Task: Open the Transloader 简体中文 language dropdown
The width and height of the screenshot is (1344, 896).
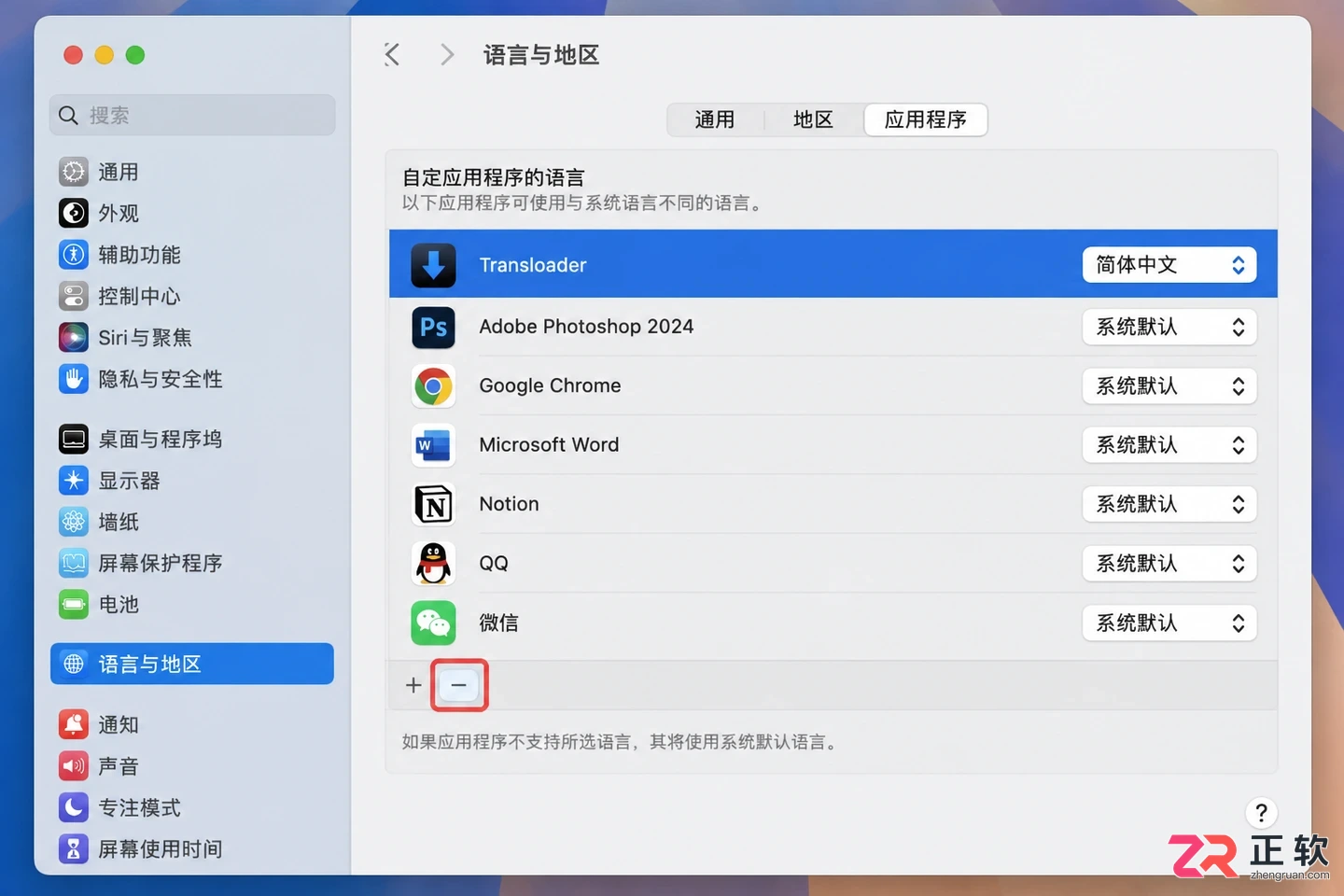Action: tap(1169, 265)
